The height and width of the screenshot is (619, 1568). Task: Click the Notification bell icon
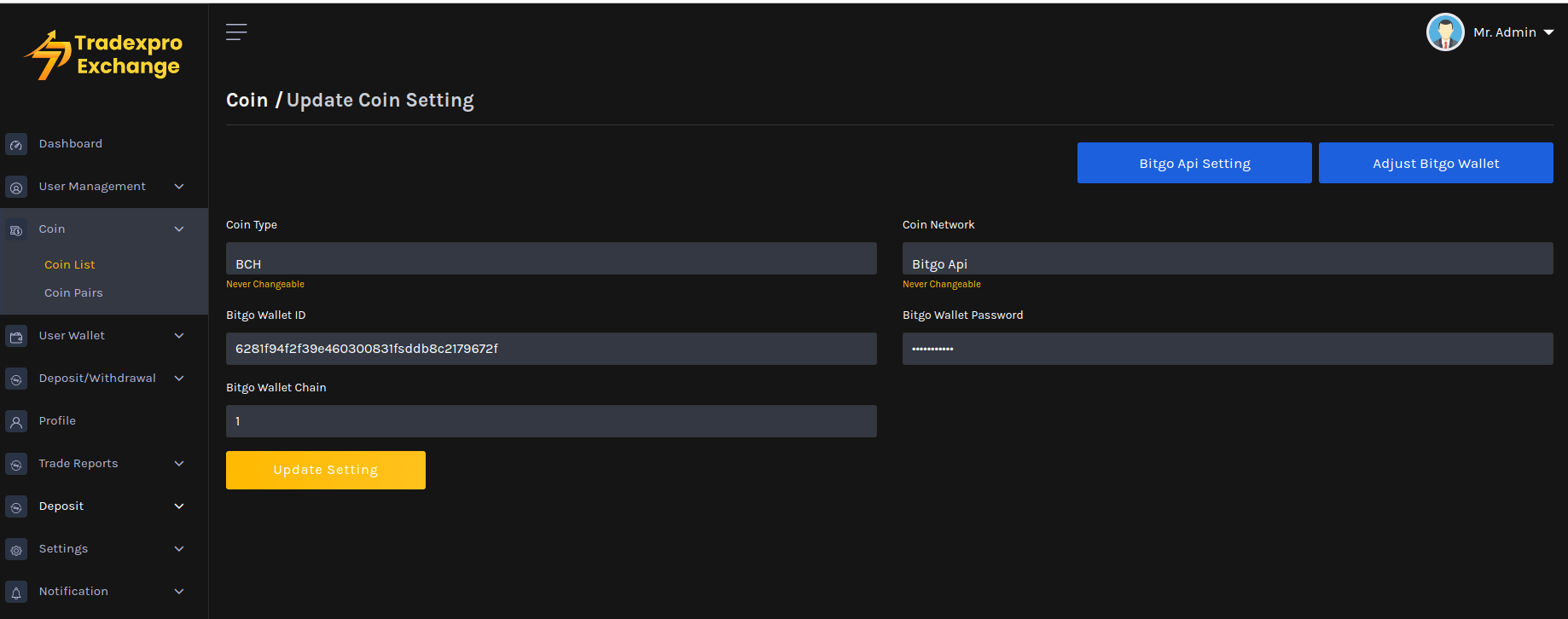[16, 593]
